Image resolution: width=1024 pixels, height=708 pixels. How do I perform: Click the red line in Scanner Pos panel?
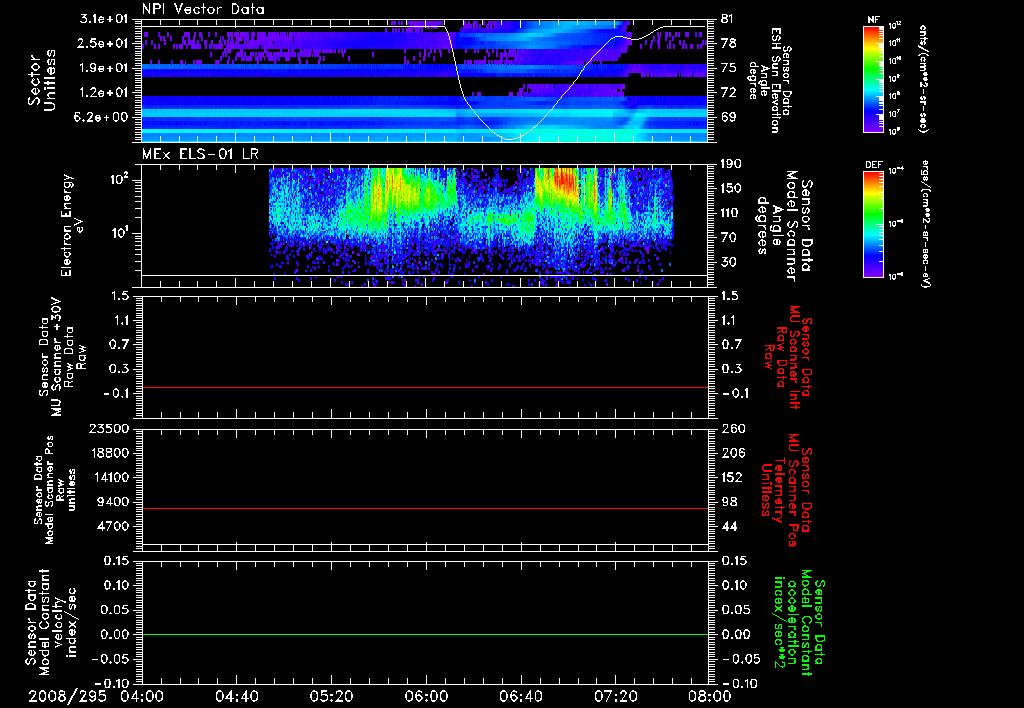click(x=424, y=509)
